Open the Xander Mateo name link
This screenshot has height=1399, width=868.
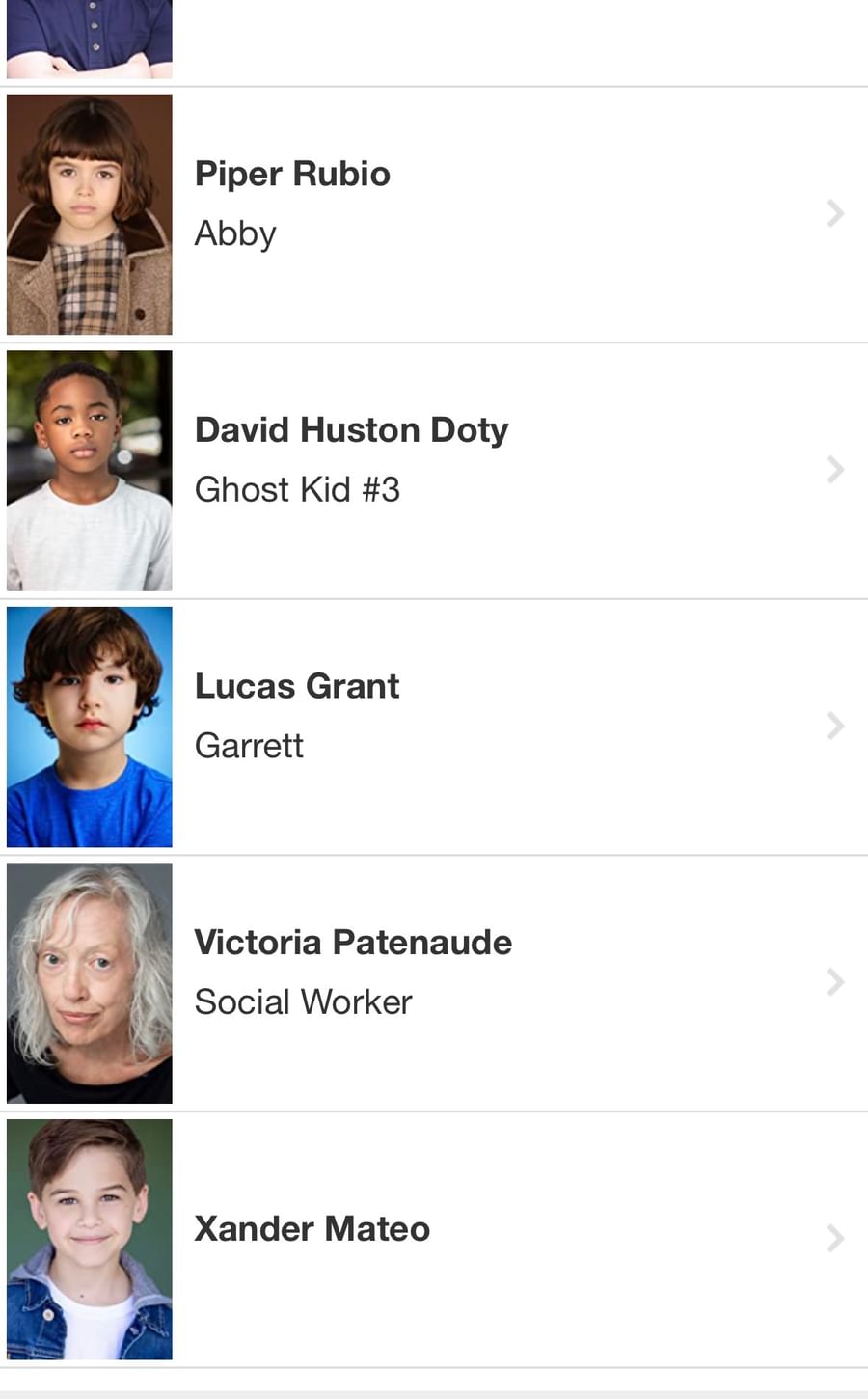point(312,1228)
